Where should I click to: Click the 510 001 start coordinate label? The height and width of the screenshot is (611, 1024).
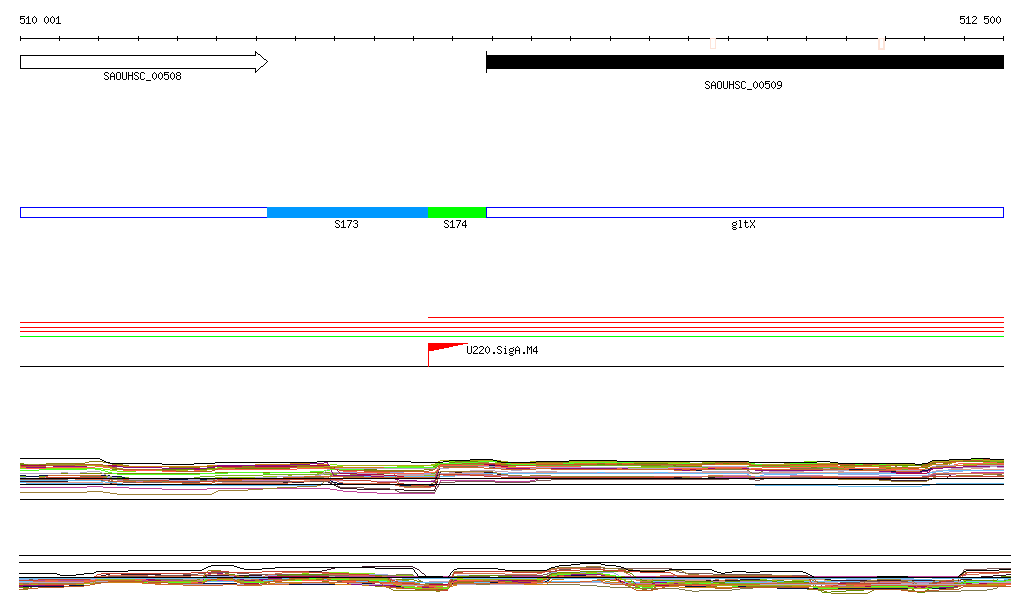(x=40, y=20)
